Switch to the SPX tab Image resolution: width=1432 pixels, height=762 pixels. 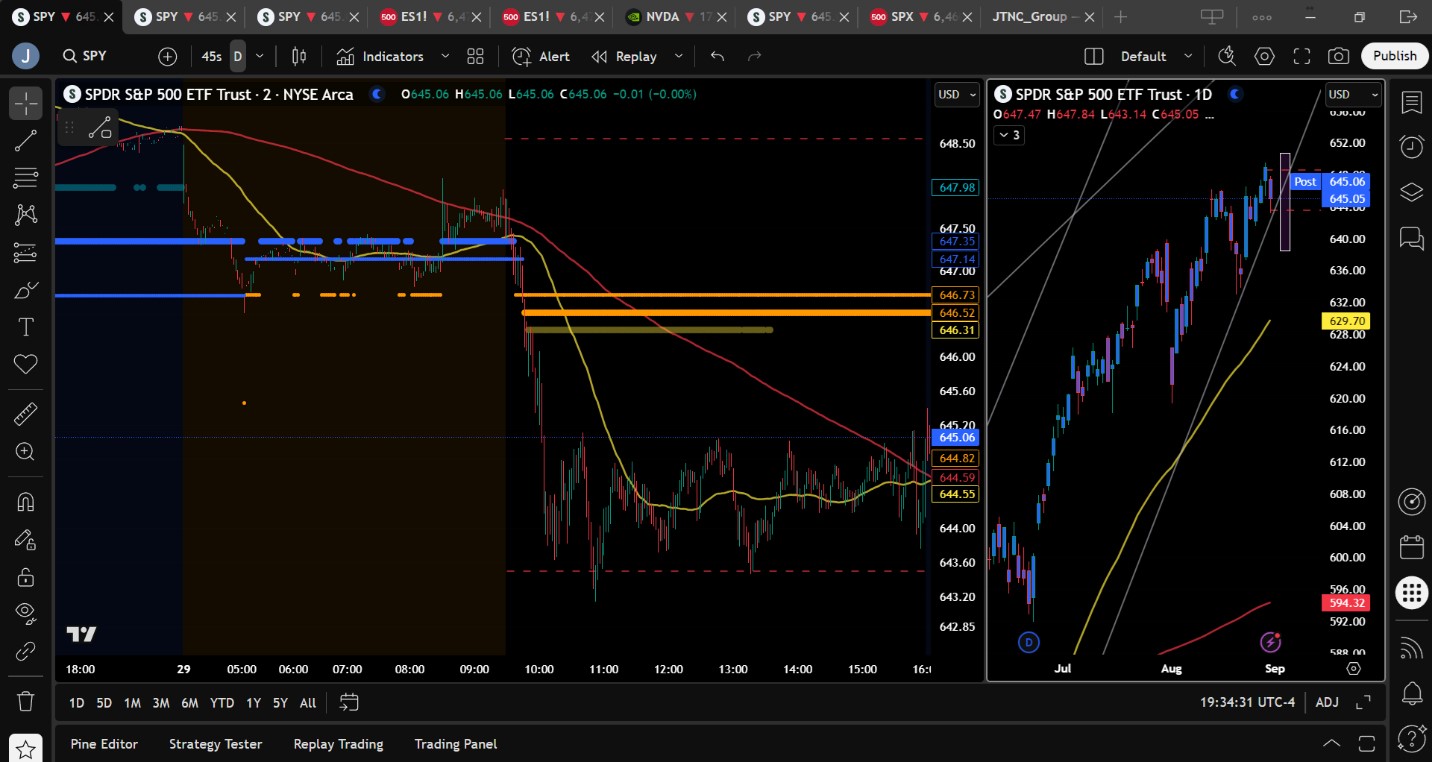(x=918, y=17)
